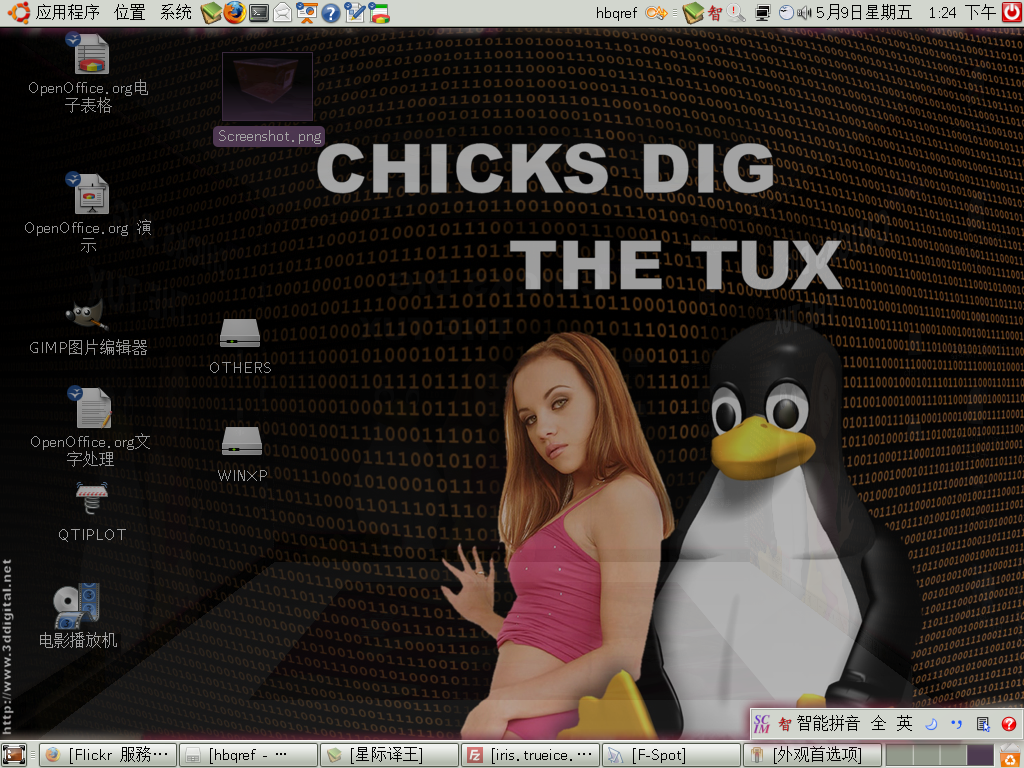
Task: Select the OpenOffice.org电子表格 desktop icon
Action: coord(89,73)
